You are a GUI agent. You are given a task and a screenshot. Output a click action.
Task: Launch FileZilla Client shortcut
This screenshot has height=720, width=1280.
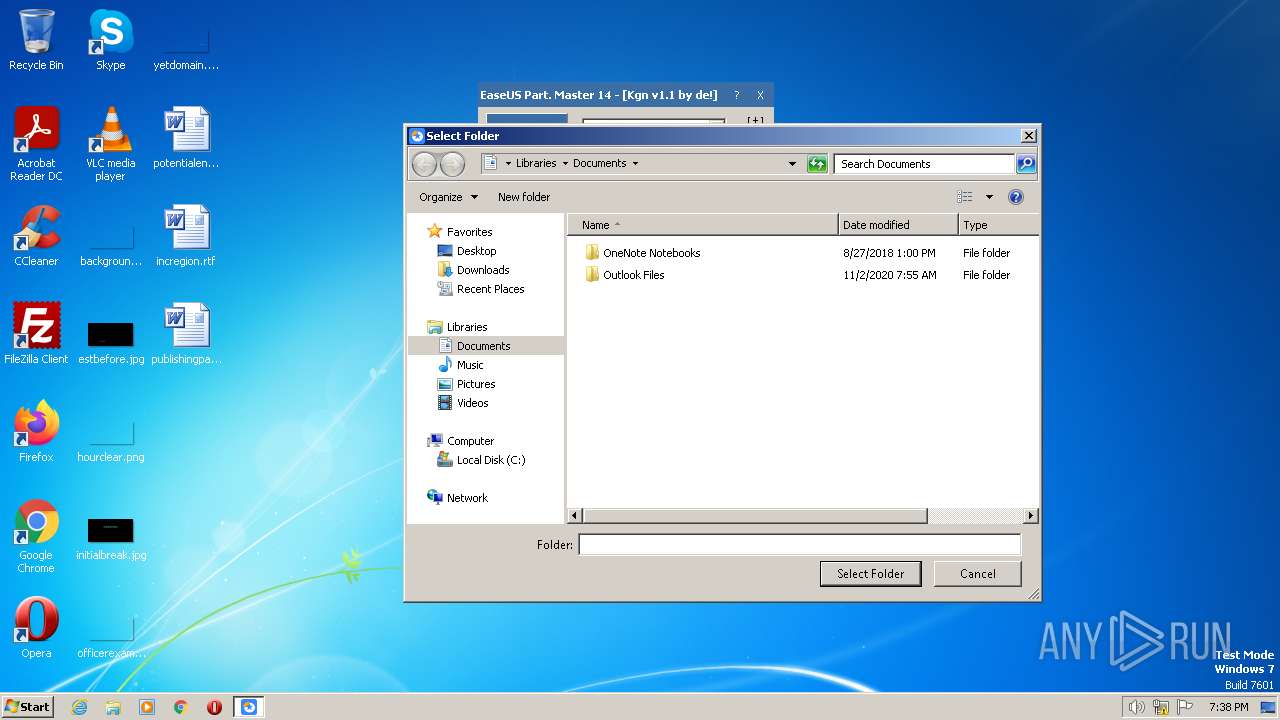(36, 334)
